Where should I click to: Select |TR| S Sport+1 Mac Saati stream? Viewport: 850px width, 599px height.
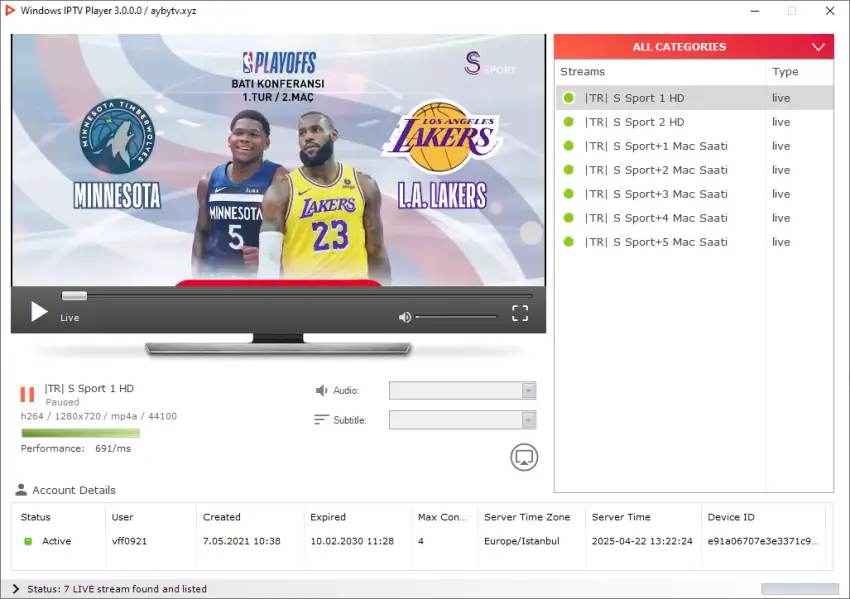coord(694,146)
